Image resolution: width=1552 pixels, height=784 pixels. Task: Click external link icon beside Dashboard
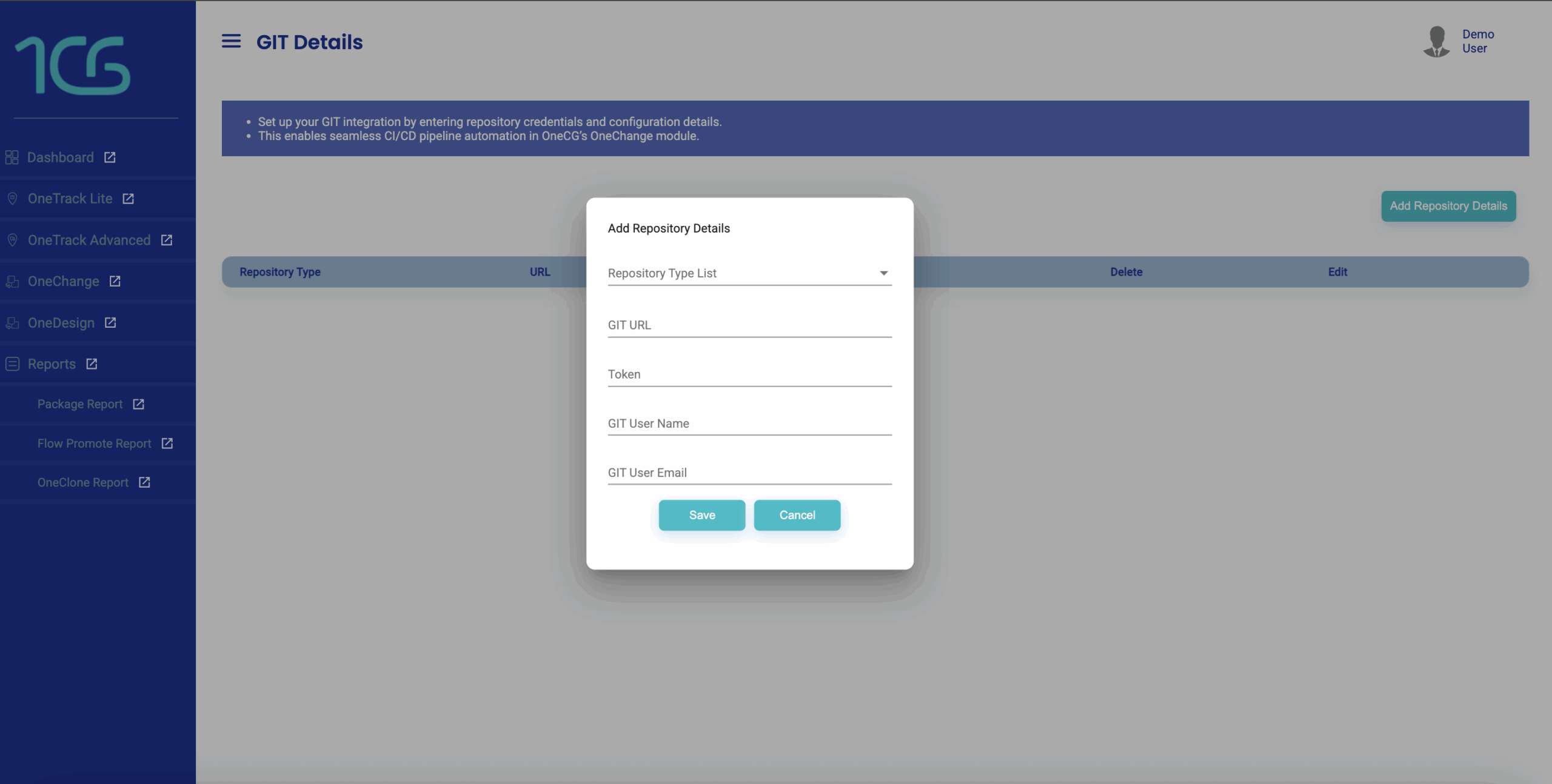click(x=110, y=158)
